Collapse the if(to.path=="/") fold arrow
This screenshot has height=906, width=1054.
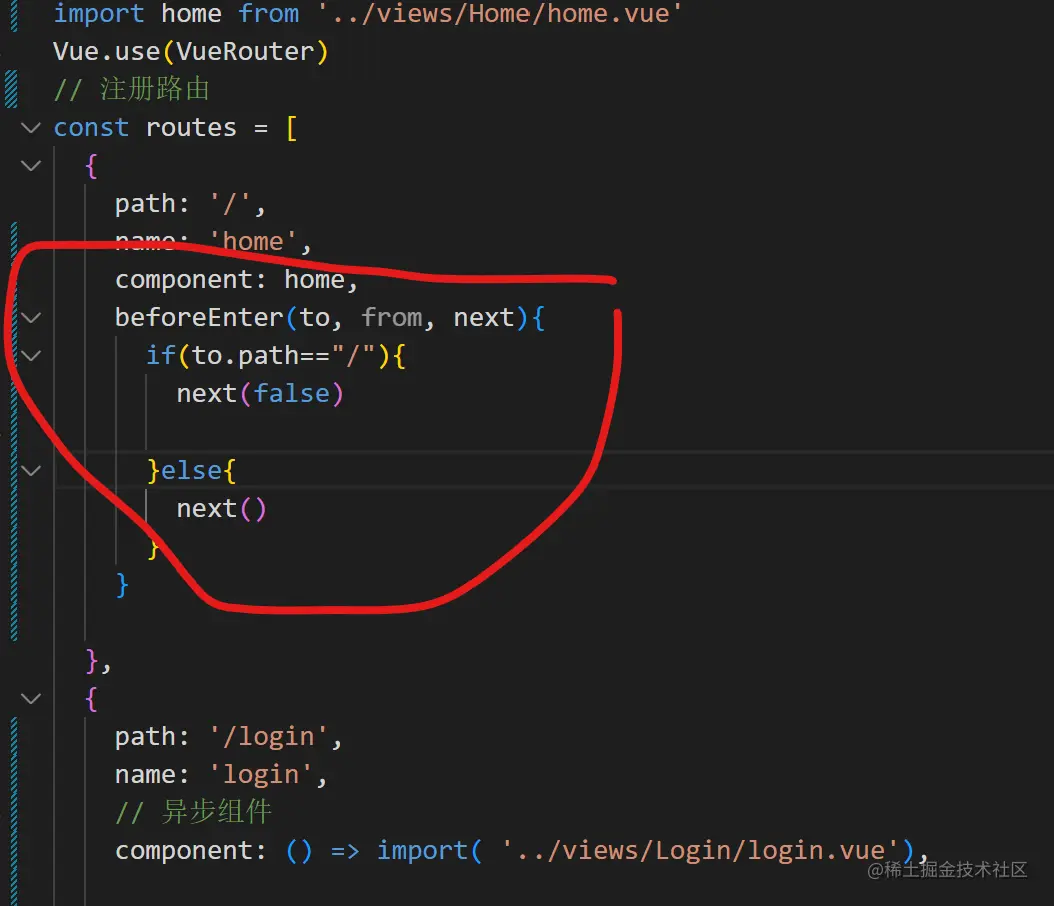[31, 356]
